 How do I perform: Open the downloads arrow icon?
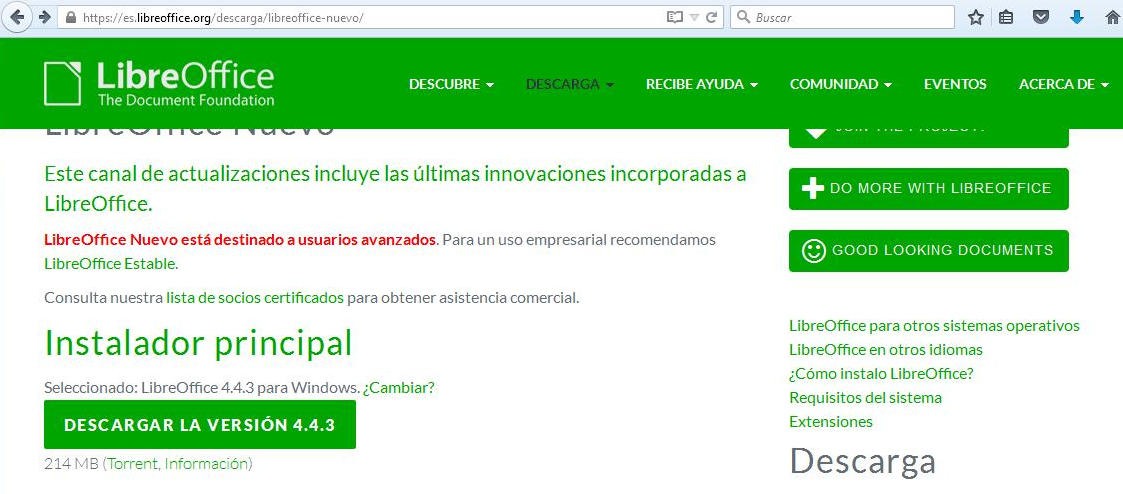coord(1076,18)
